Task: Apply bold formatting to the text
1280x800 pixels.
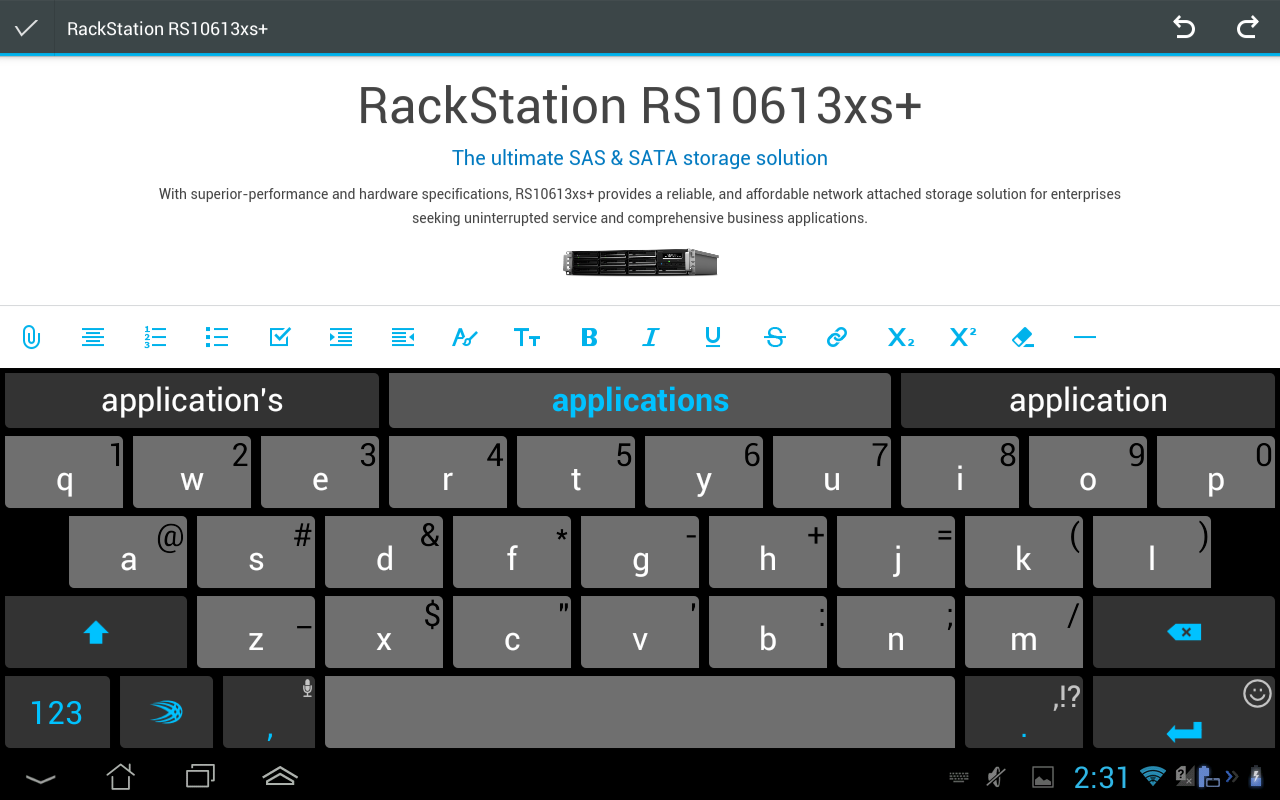Action: [589, 337]
